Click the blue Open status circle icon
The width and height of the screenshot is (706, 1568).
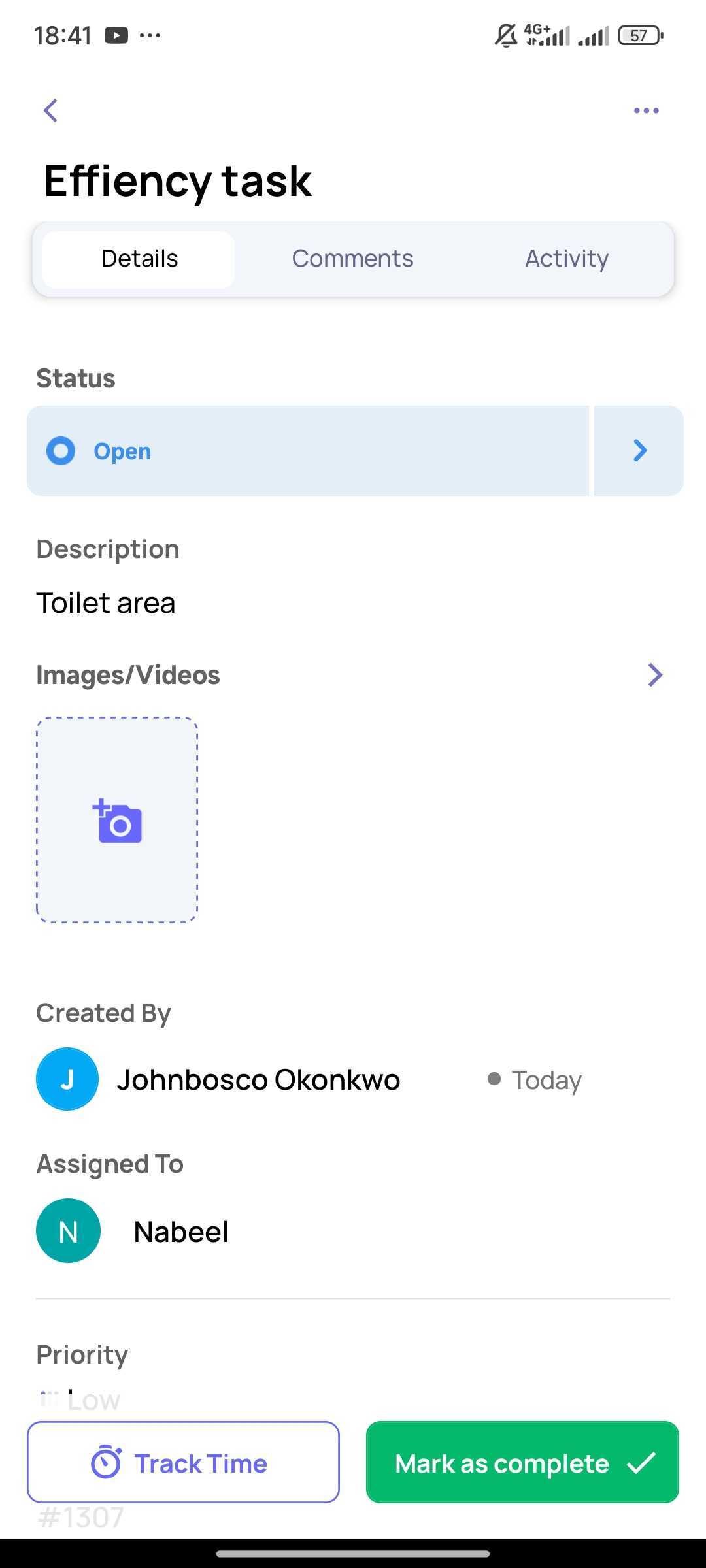(61, 451)
